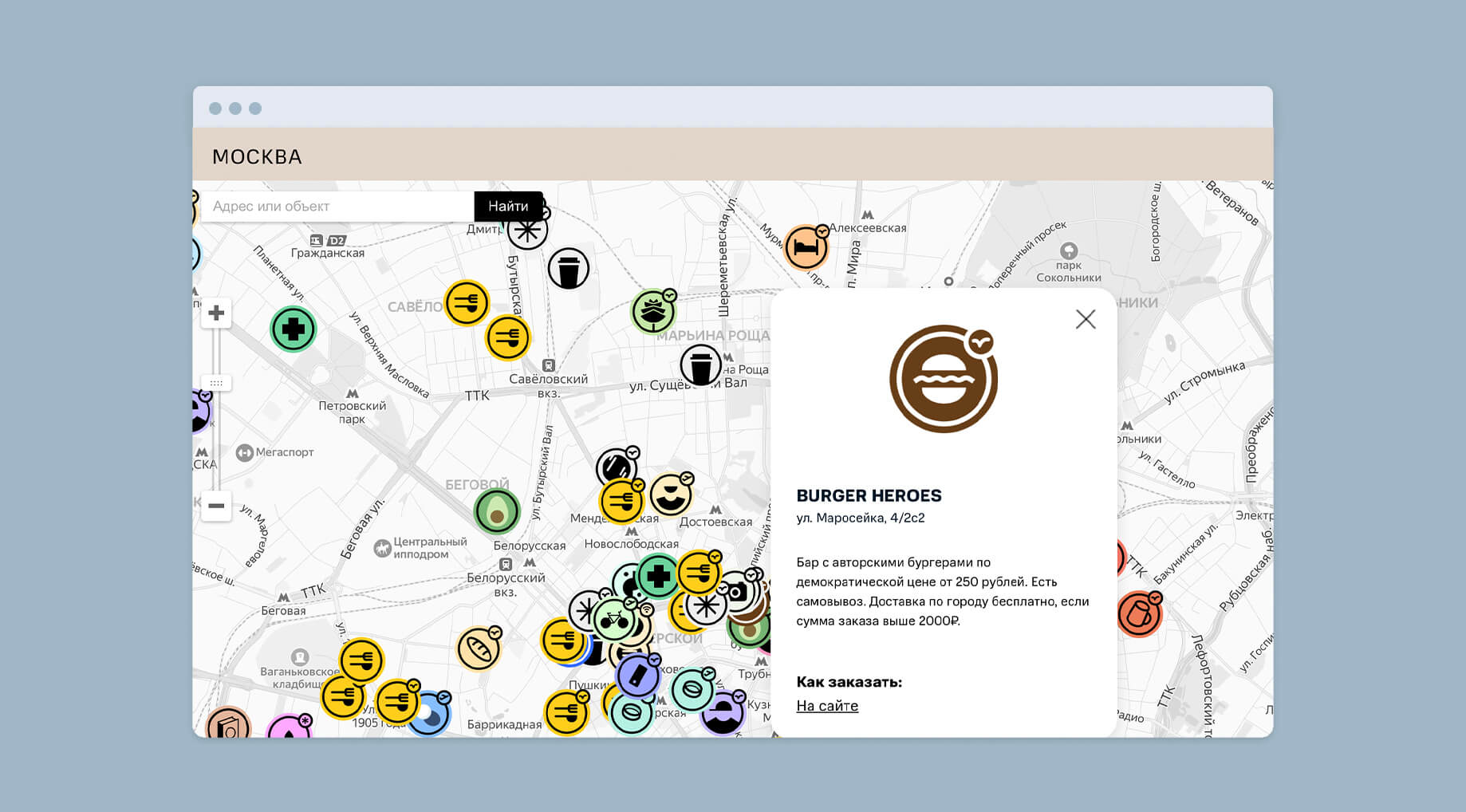Select the beige bread loaf marker
The height and width of the screenshot is (812, 1466).
click(x=479, y=648)
